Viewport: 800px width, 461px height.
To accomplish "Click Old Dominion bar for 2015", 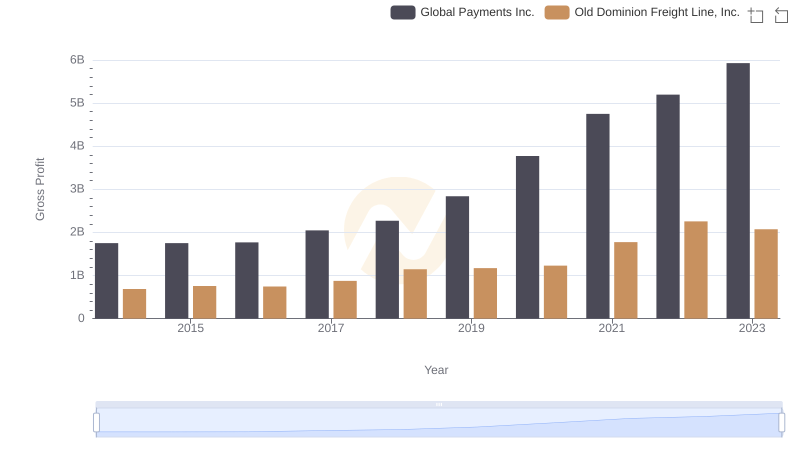I will [x=205, y=302].
